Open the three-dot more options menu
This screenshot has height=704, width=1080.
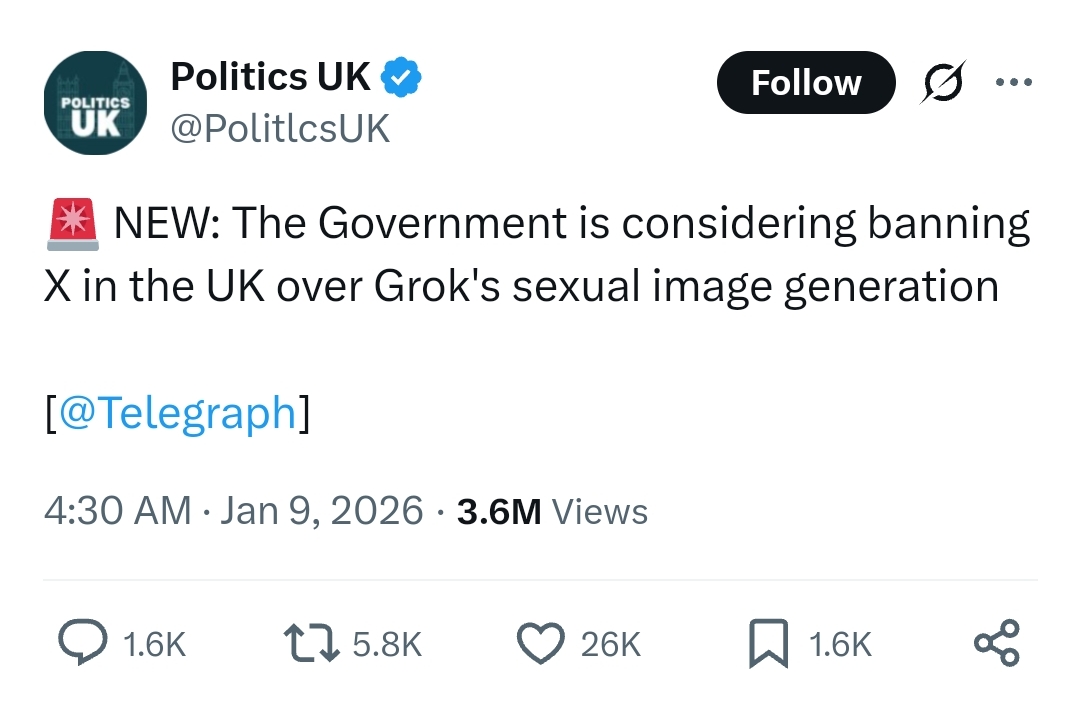[x=1012, y=81]
